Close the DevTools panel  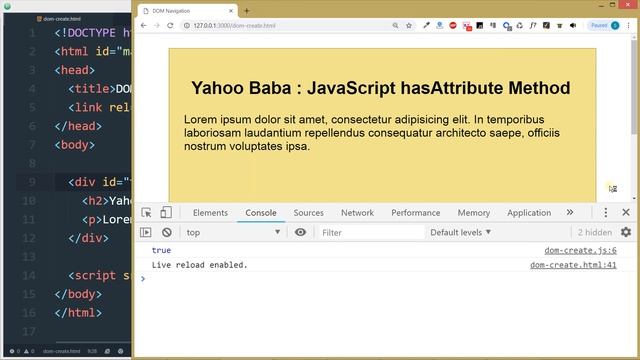[626, 212]
